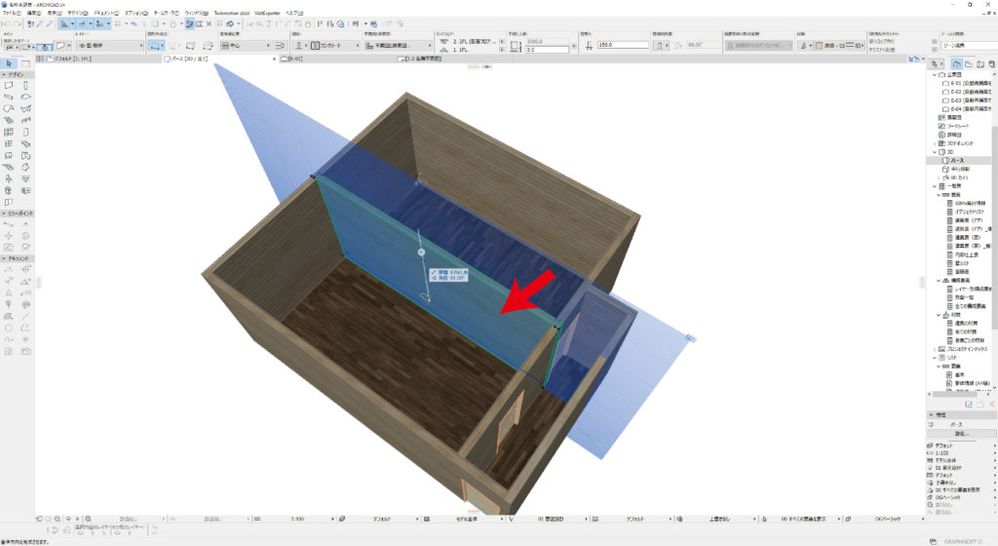Toggle the straight wall geometry method
The height and width of the screenshot is (546, 998).
(155, 46)
